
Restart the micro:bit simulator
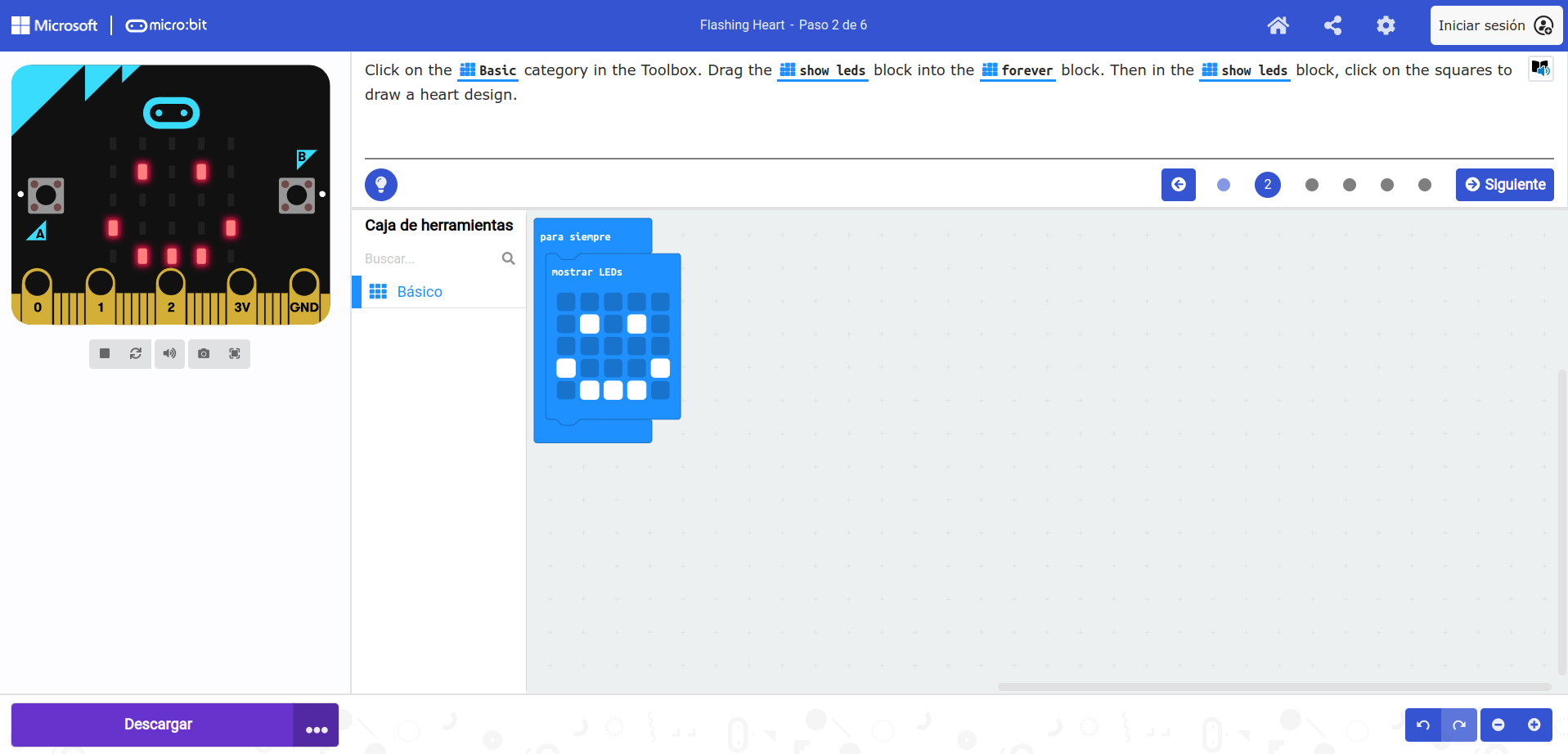tap(137, 353)
